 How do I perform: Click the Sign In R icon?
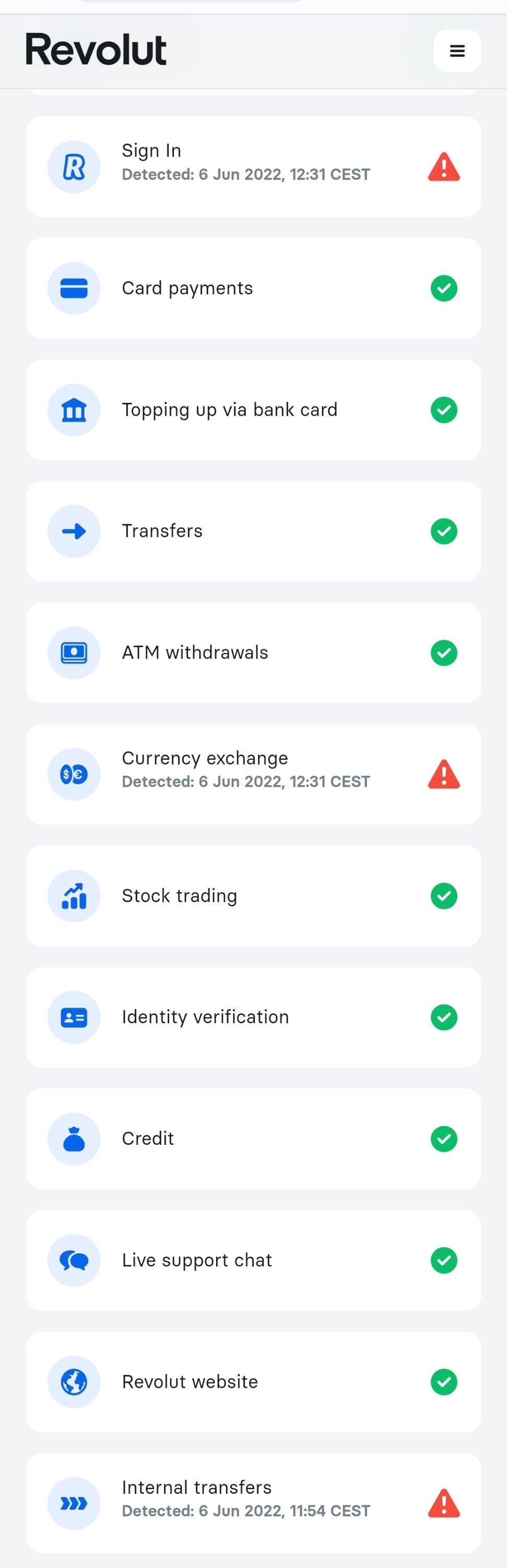[74, 167]
